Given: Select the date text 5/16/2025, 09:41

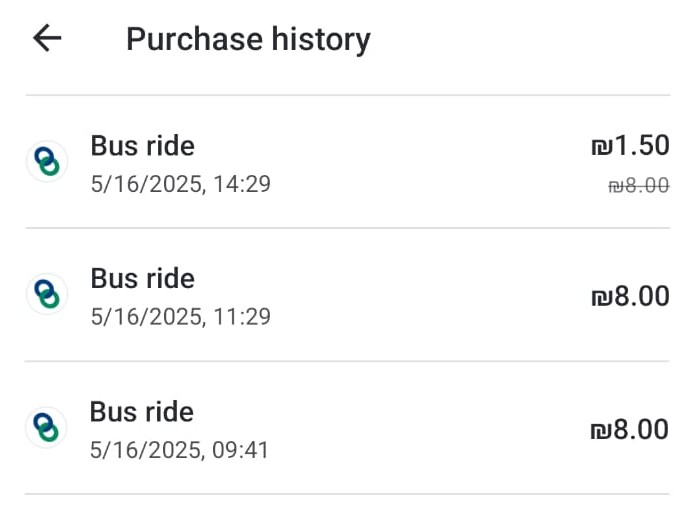Looking at the screenshot, I should (180, 450).
